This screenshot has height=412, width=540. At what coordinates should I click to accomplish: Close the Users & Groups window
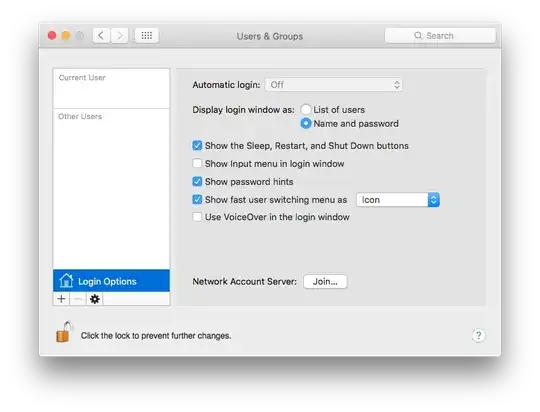[x=52, y=35]
